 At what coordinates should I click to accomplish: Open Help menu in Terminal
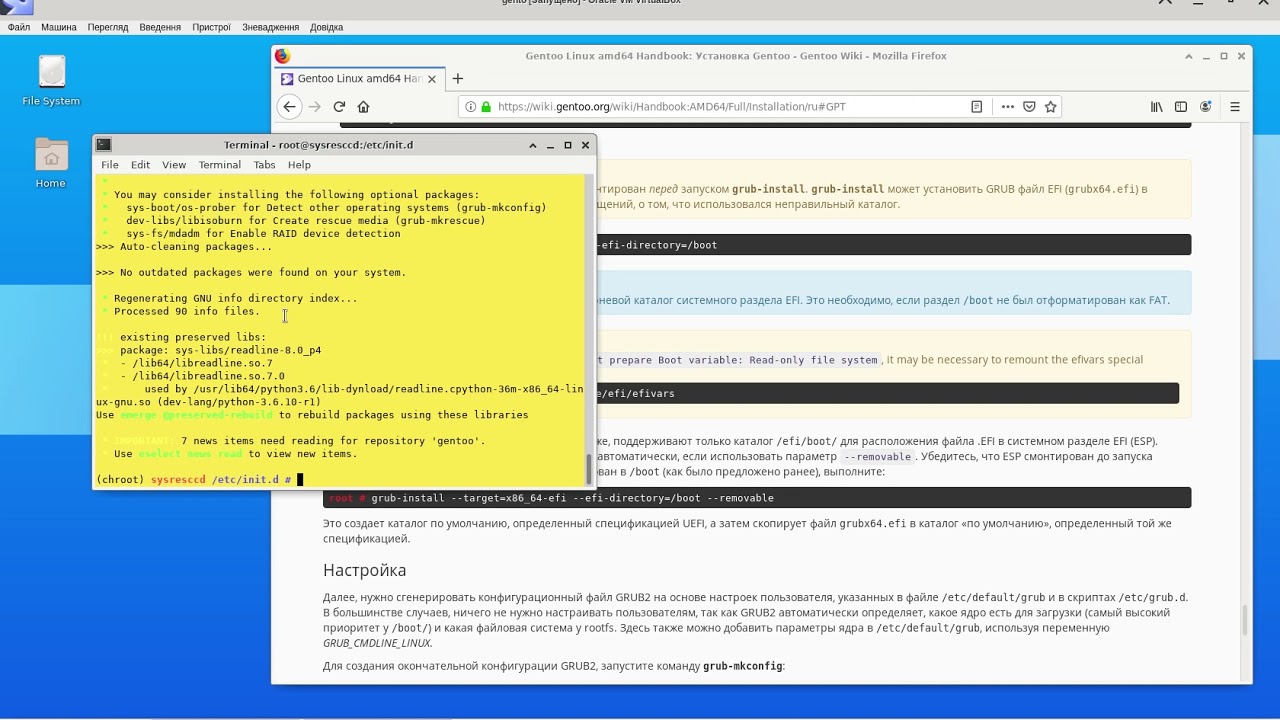(299, 165)
